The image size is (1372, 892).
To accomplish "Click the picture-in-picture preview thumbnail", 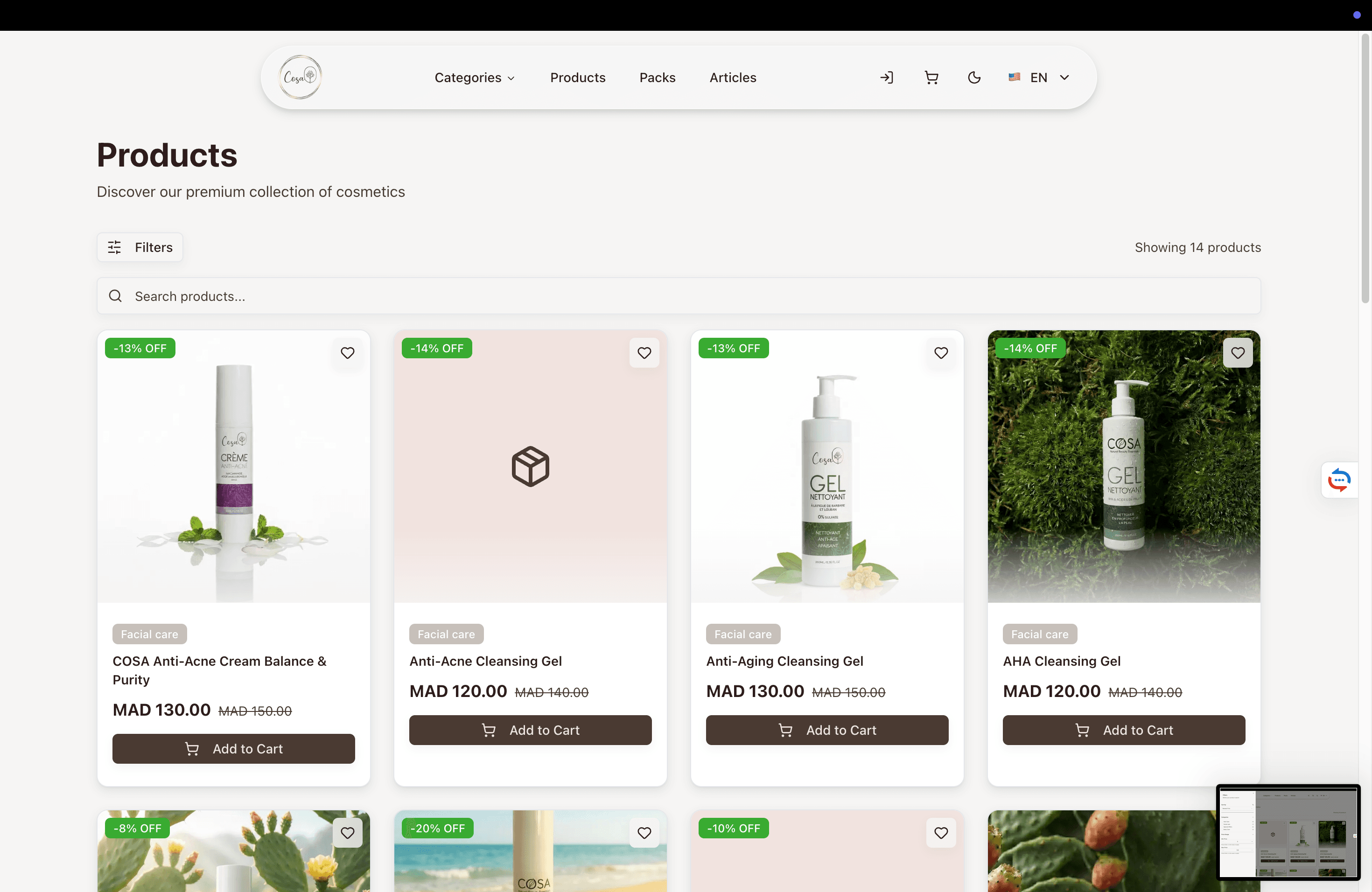I will click(1288, 832).
